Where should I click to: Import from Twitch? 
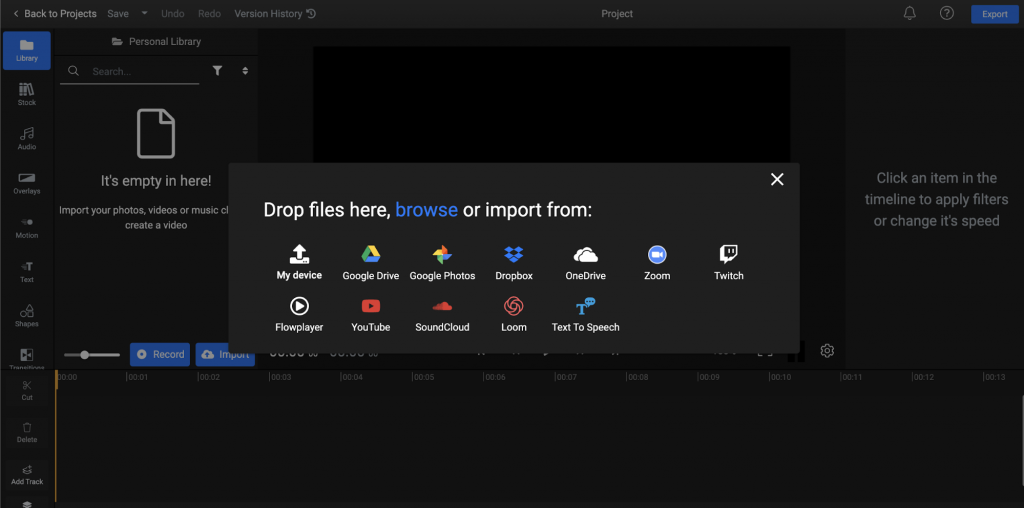(728, 263)
